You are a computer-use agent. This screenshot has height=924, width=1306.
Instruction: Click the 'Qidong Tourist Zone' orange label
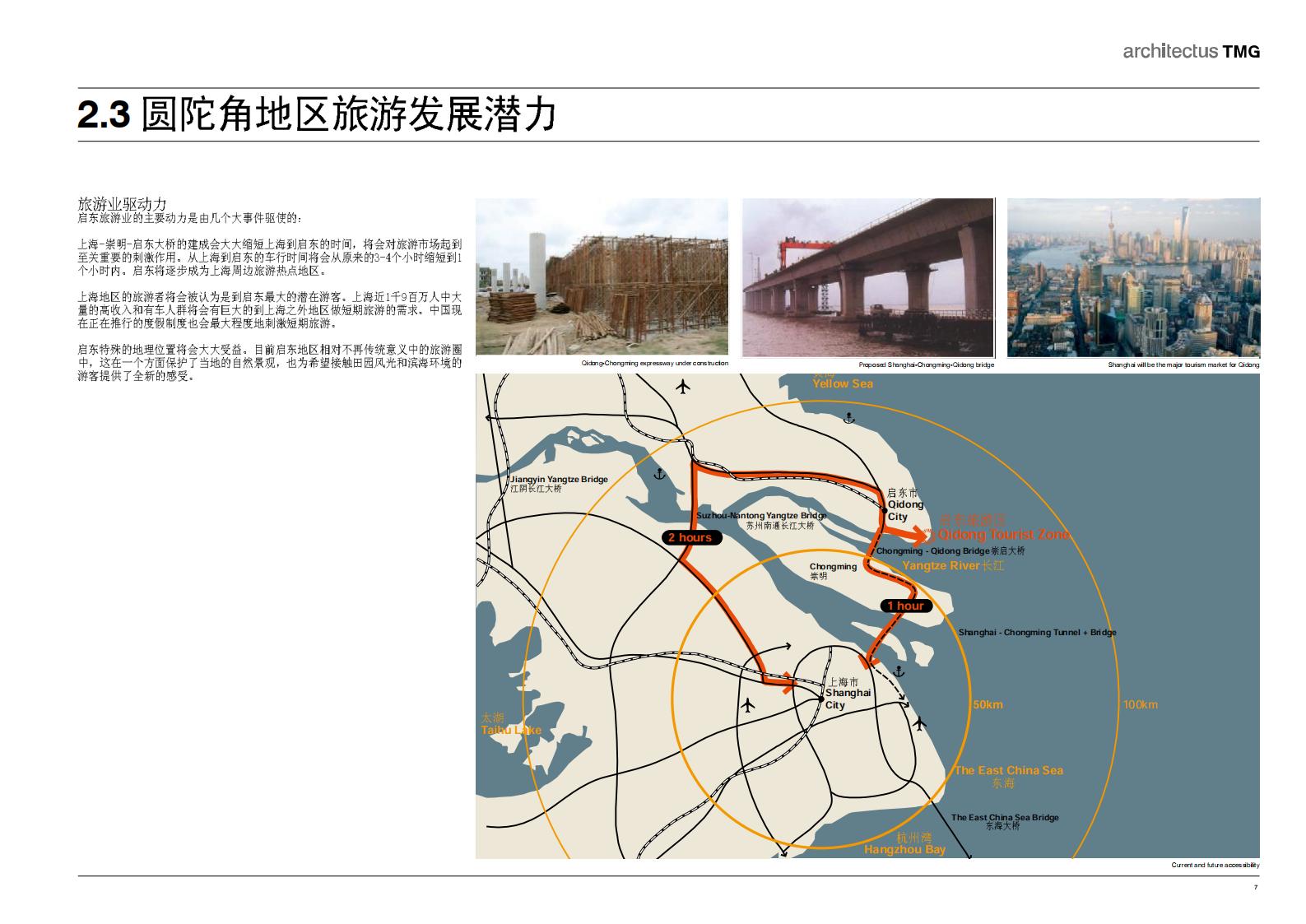[1005, 535]
